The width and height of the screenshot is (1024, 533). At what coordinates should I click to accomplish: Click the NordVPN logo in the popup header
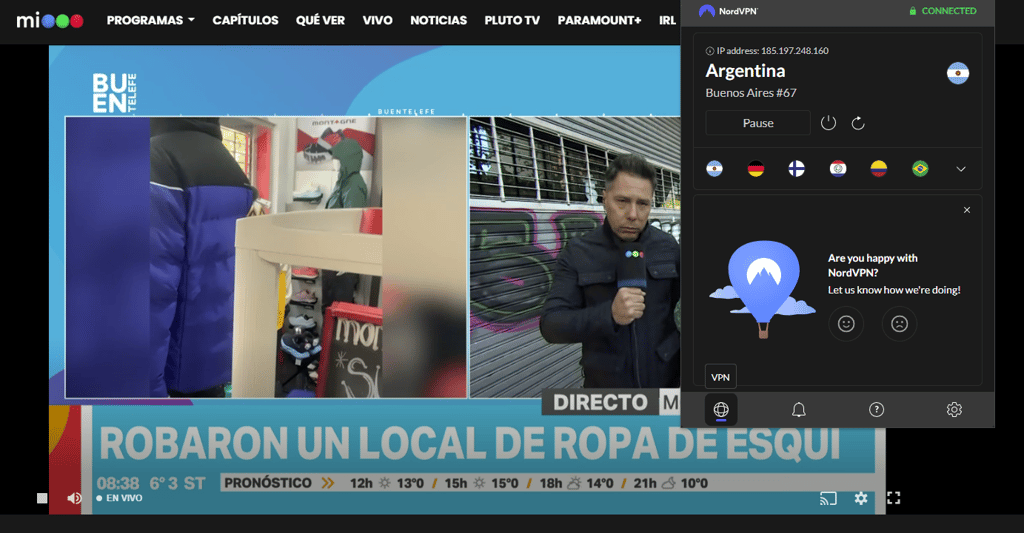click(x=728, y=11)
